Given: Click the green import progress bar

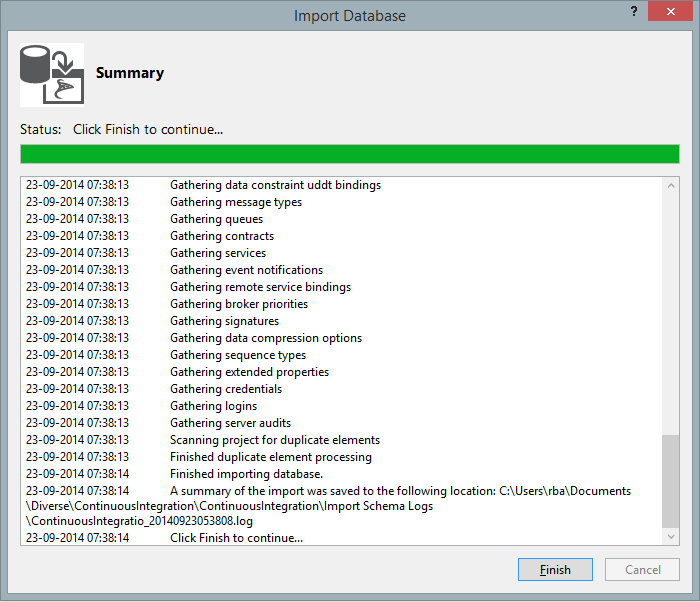Looking at the screenshot, I should (x=349, y=154).
